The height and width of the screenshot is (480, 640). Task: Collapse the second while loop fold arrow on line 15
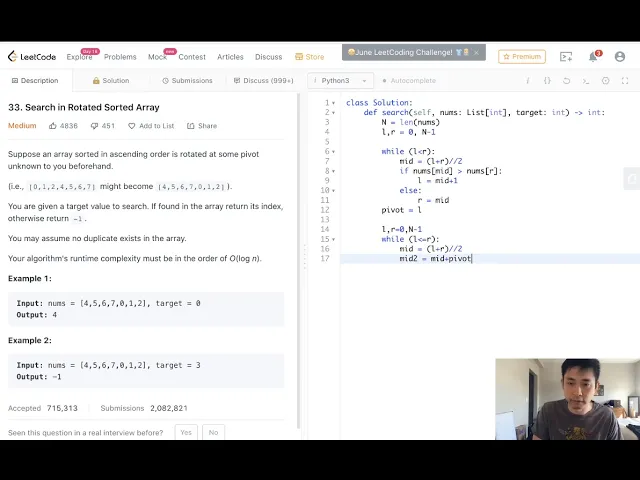[333, 240]
